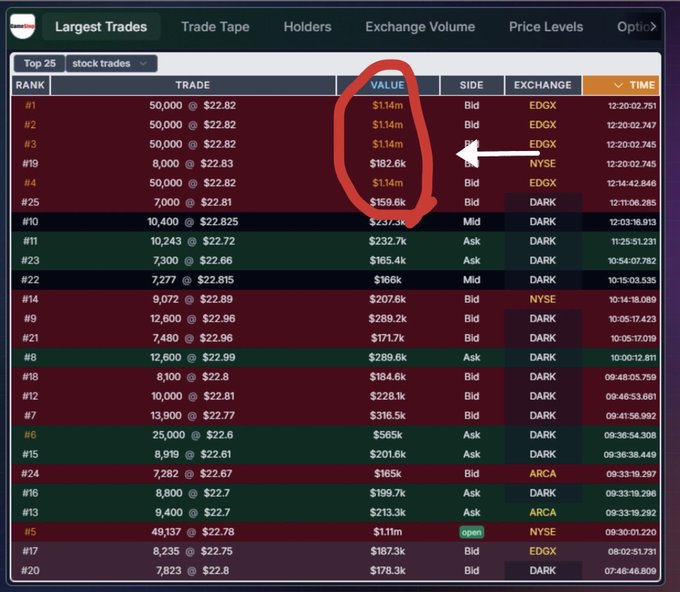Select the '7,277 @ $22.815' trade
The width and height of the screenshot is (680, 592).
(x=193, y=280)
